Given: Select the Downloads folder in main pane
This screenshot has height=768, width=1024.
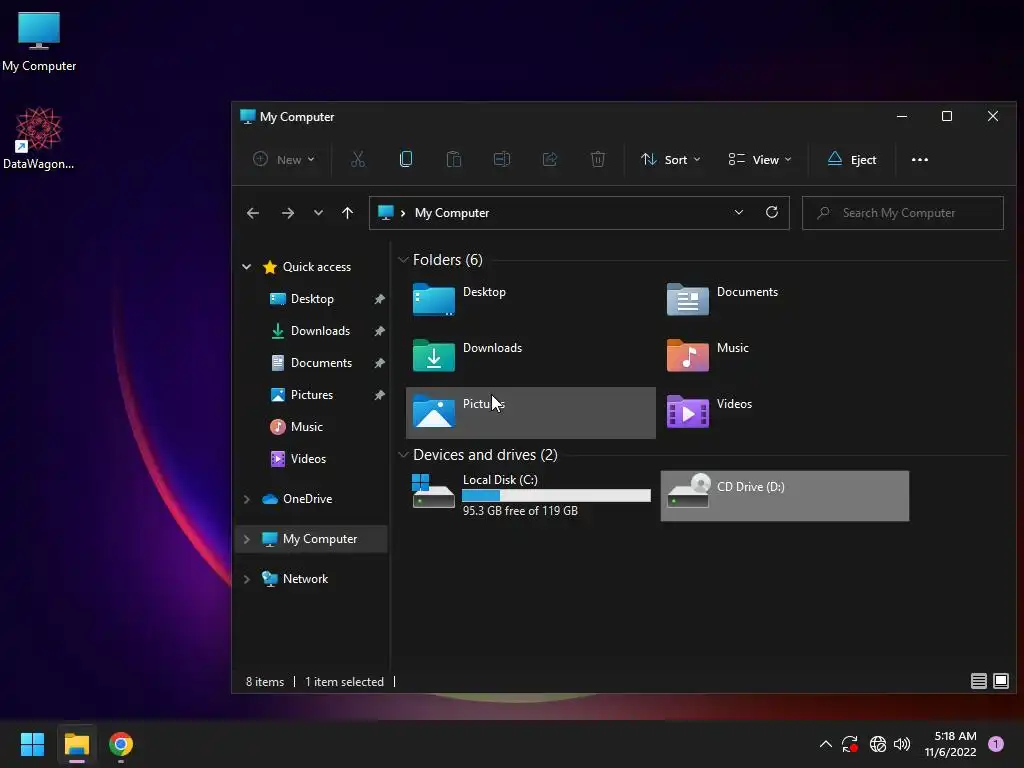Looking at the screenshot, I should point(530,357).
